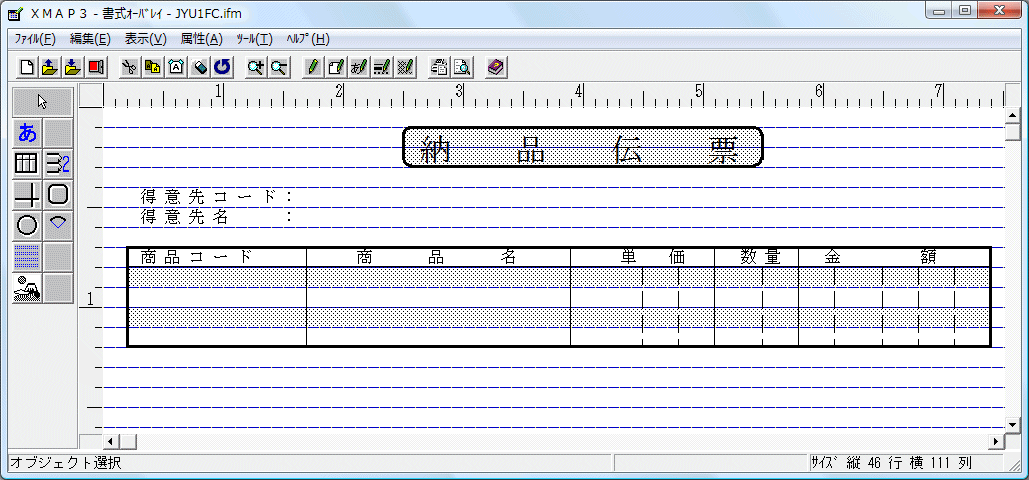
Task: Maximize the XMAP3 window
Action: point(965,11)
